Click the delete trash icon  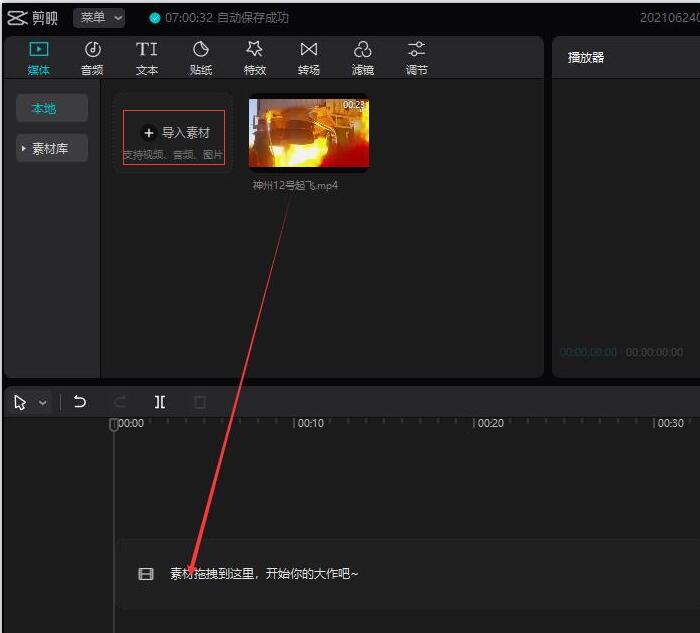[x=200, y=402]
